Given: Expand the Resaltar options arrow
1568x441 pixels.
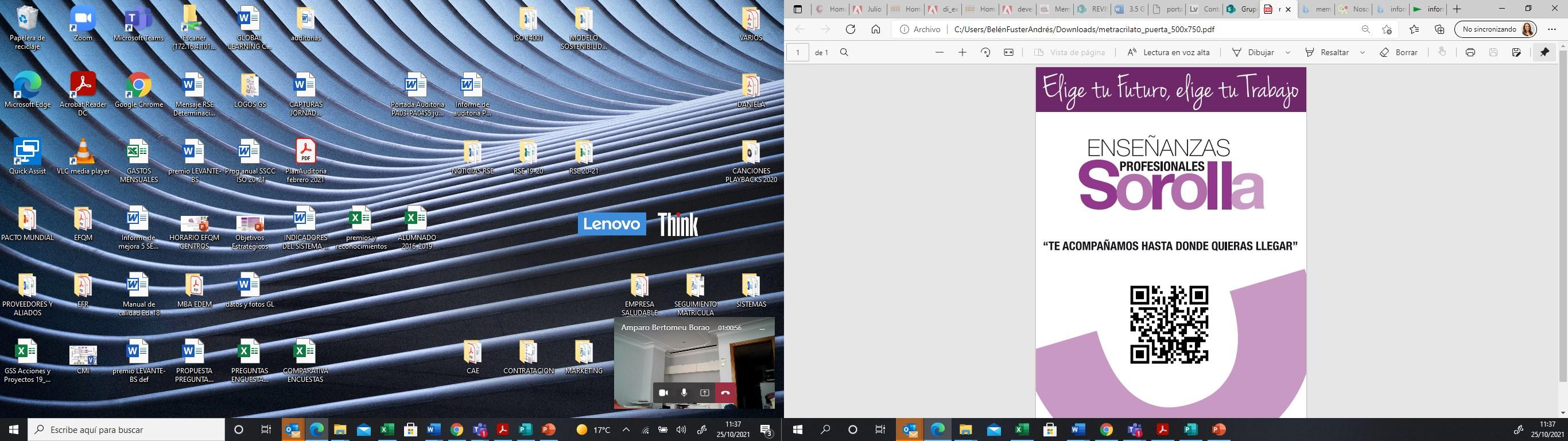Looking at the screenshot, I should click(1363, 52).
